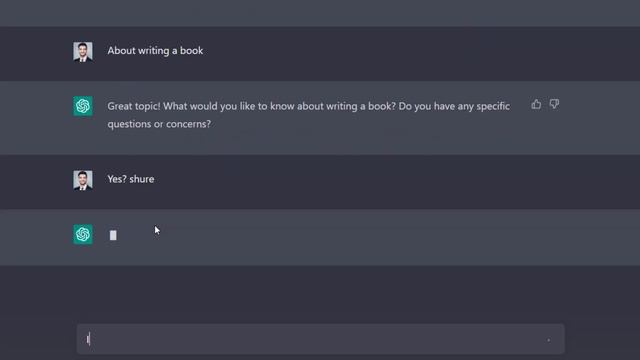Click the word "specific" in the response
Screen dimensions: 640x360
tap(493, 106)
